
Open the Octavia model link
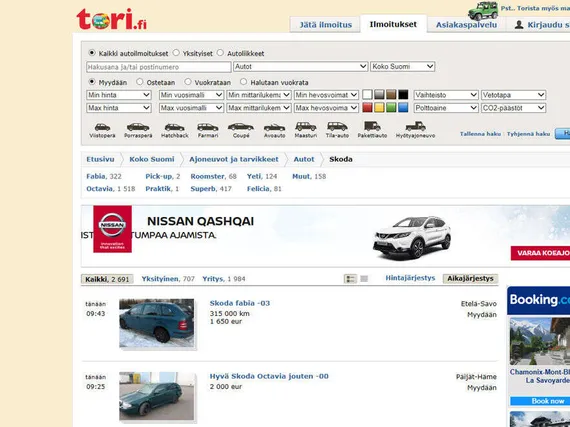pos(99,189)
